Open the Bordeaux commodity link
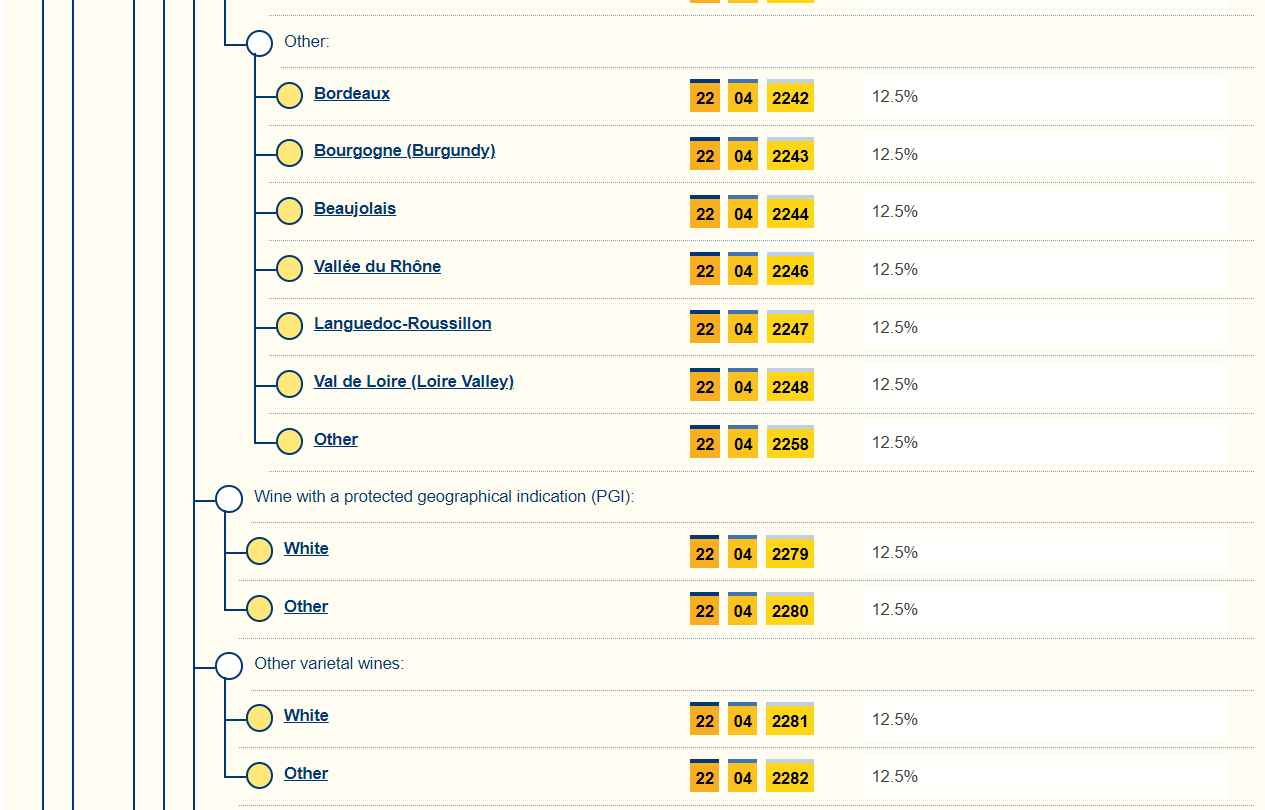This screenshot has width=1265, height=810. coord(352,94)
